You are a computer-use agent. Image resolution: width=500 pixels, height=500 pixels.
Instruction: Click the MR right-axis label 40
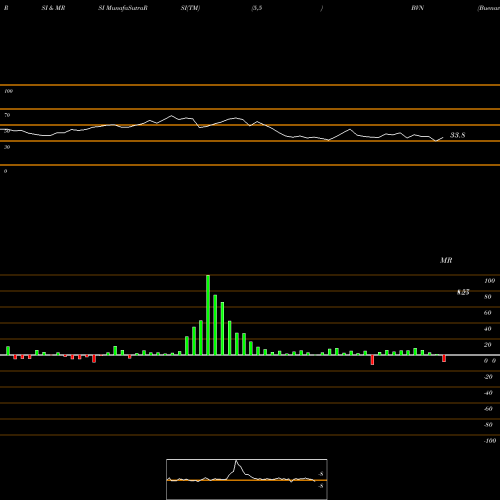coord(488,329)
